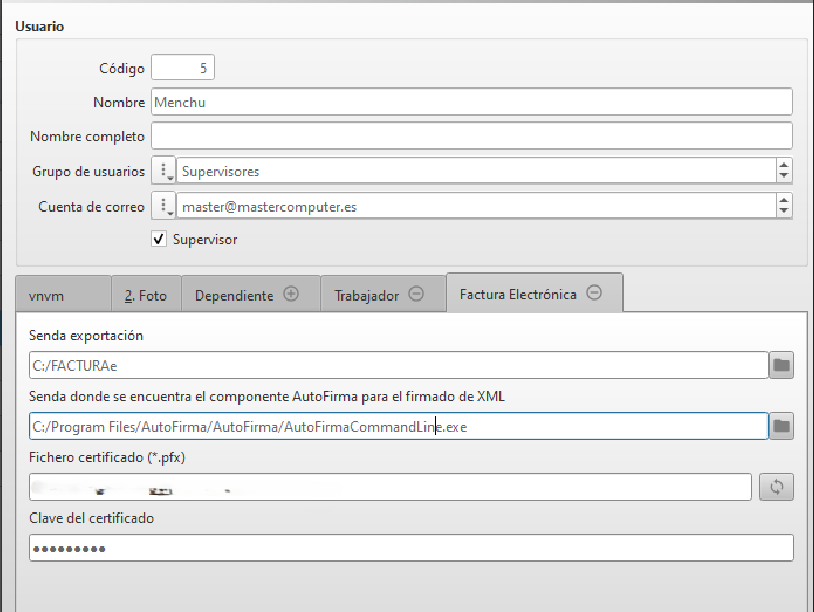Focus the empty Nombre completo field
Viewport: 814px width, 612px height.
470,136
